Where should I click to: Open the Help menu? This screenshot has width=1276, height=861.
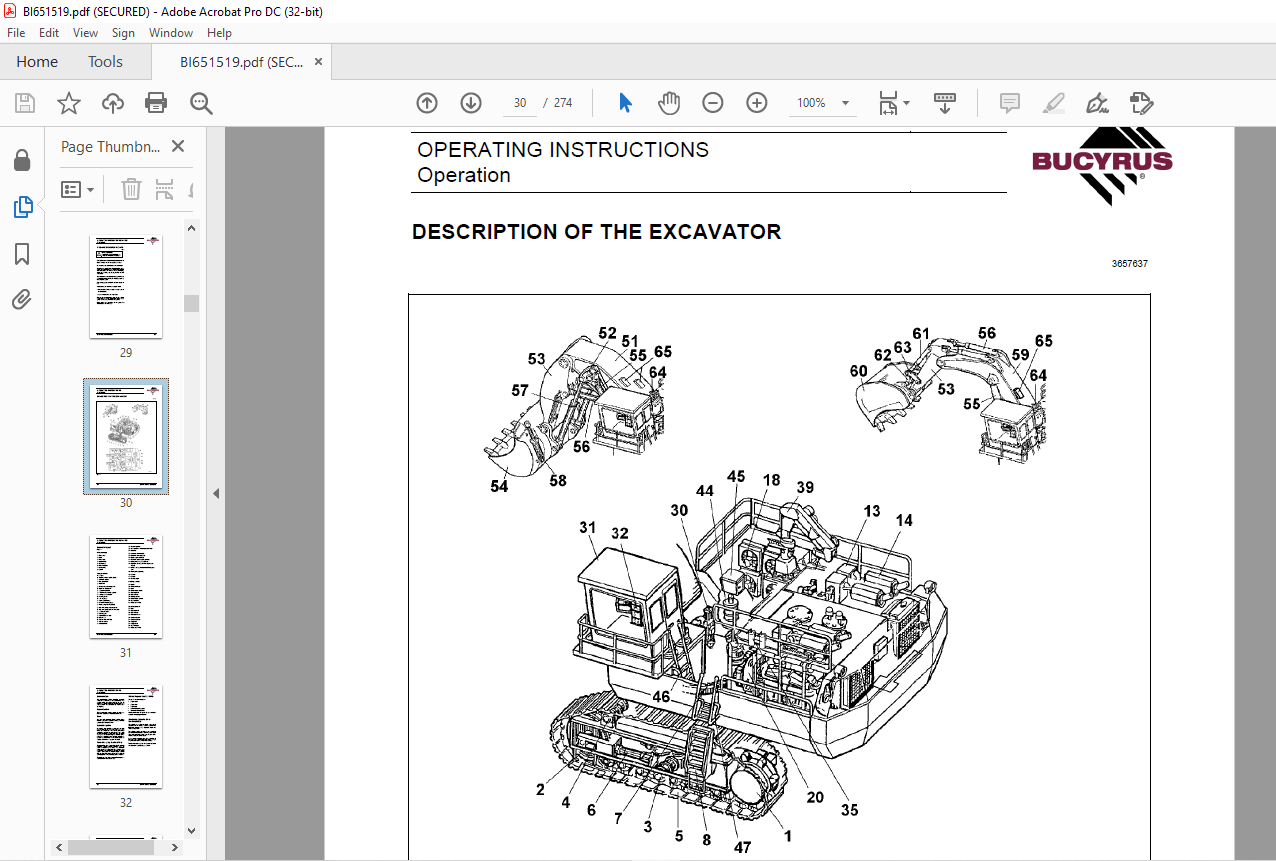(219, 33)
